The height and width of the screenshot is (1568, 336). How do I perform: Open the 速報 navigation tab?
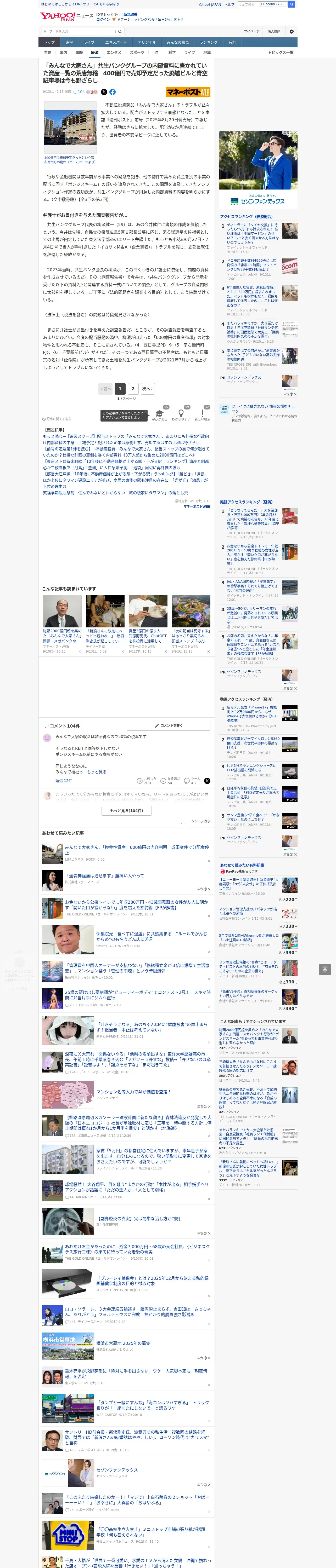pos(69,43)
